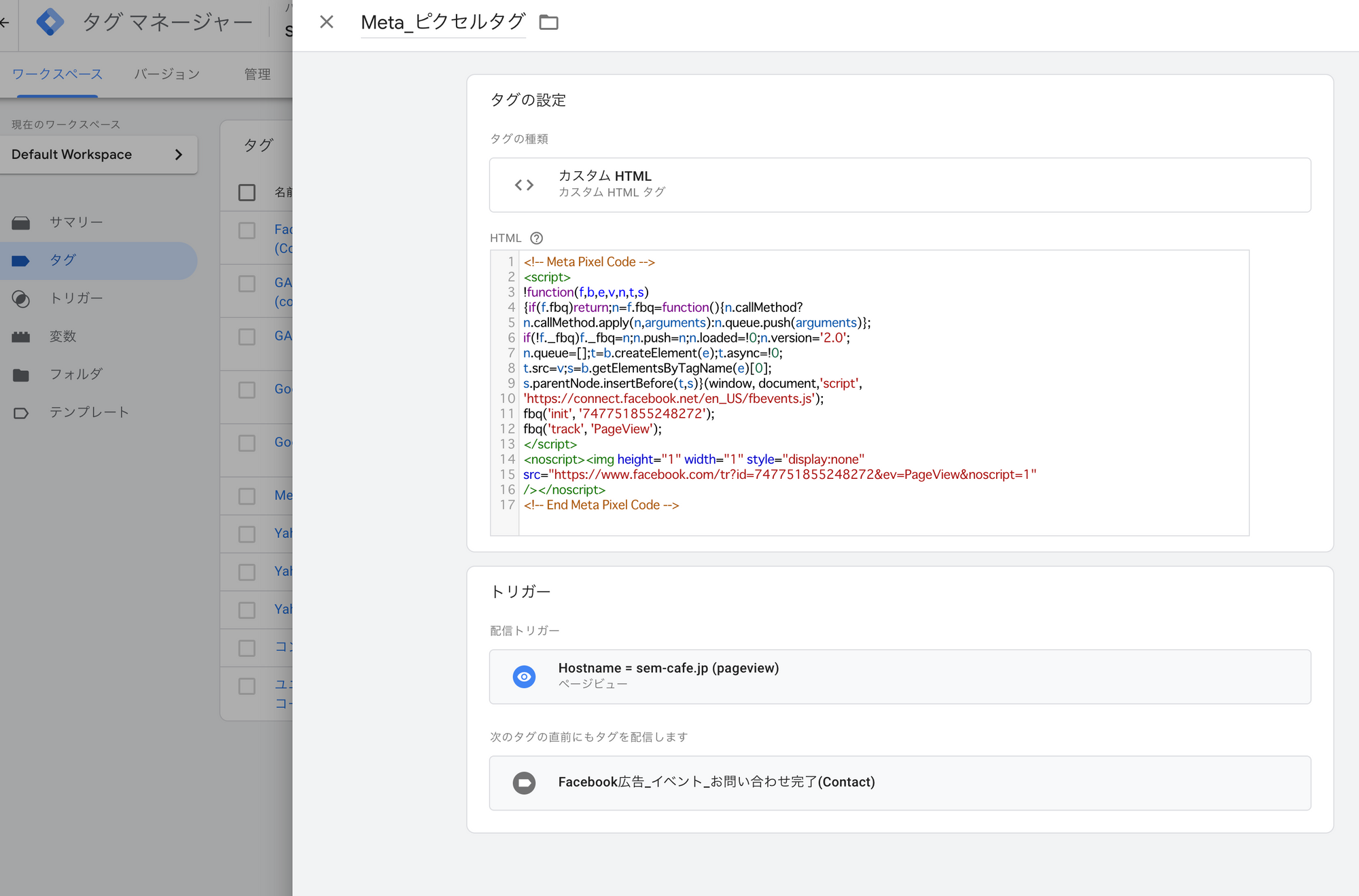Click the 配信トリガー label

[x=525, y=630]
